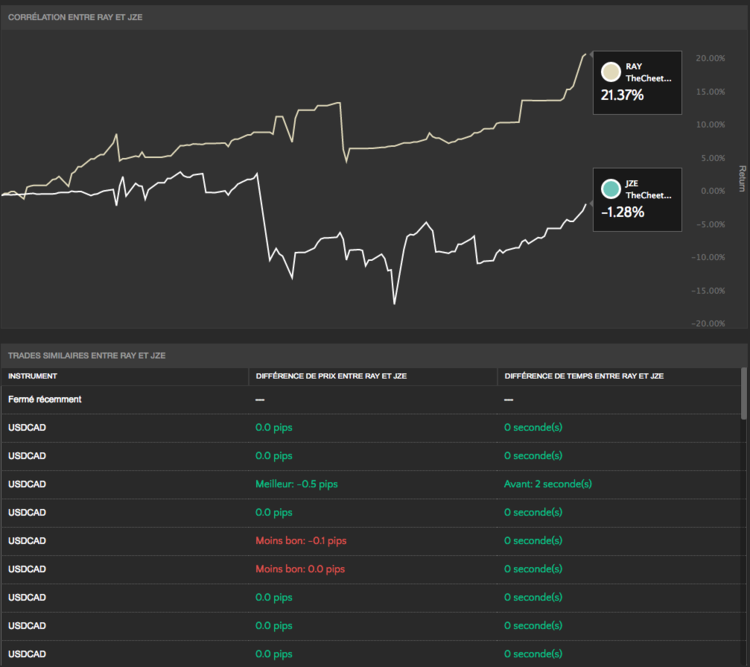Select the RAY legend box showing 21.37%
The height and width of the screenshot is (667, 750).
637,83
